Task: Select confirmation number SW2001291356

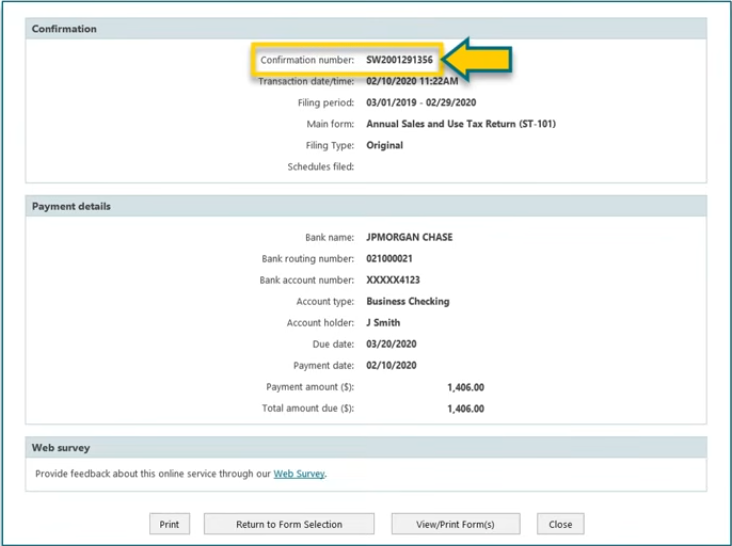Action: point(400,60)
